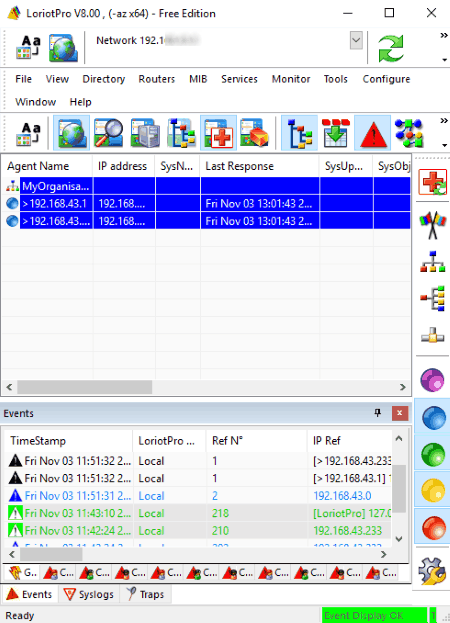Click the purple sphere icon in sidebar
This screenshot has height=623, width=450.
tap(433, 380)
